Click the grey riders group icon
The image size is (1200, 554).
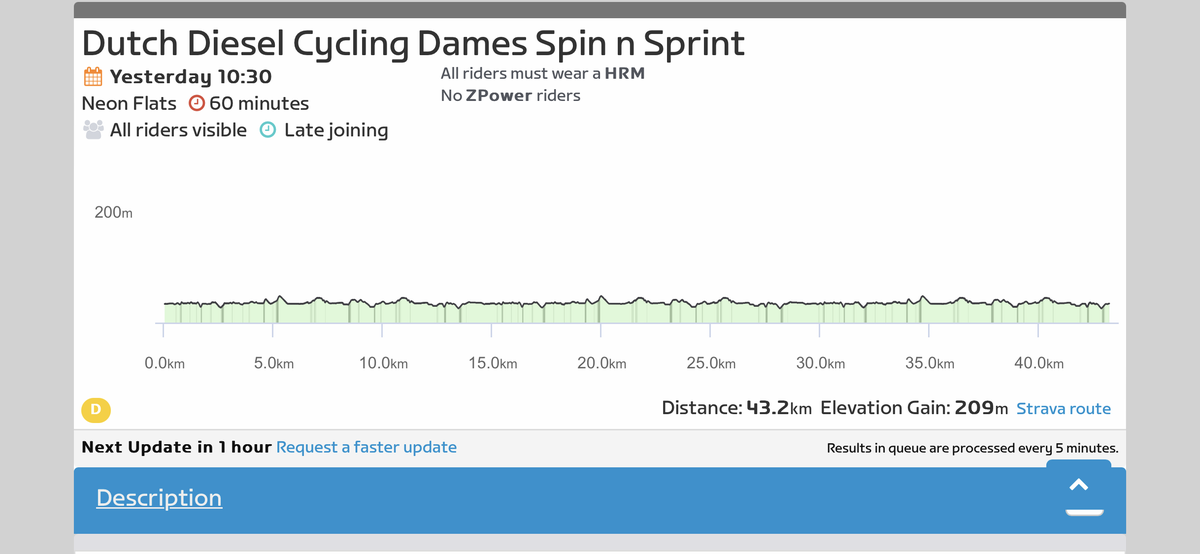point(93,130)
